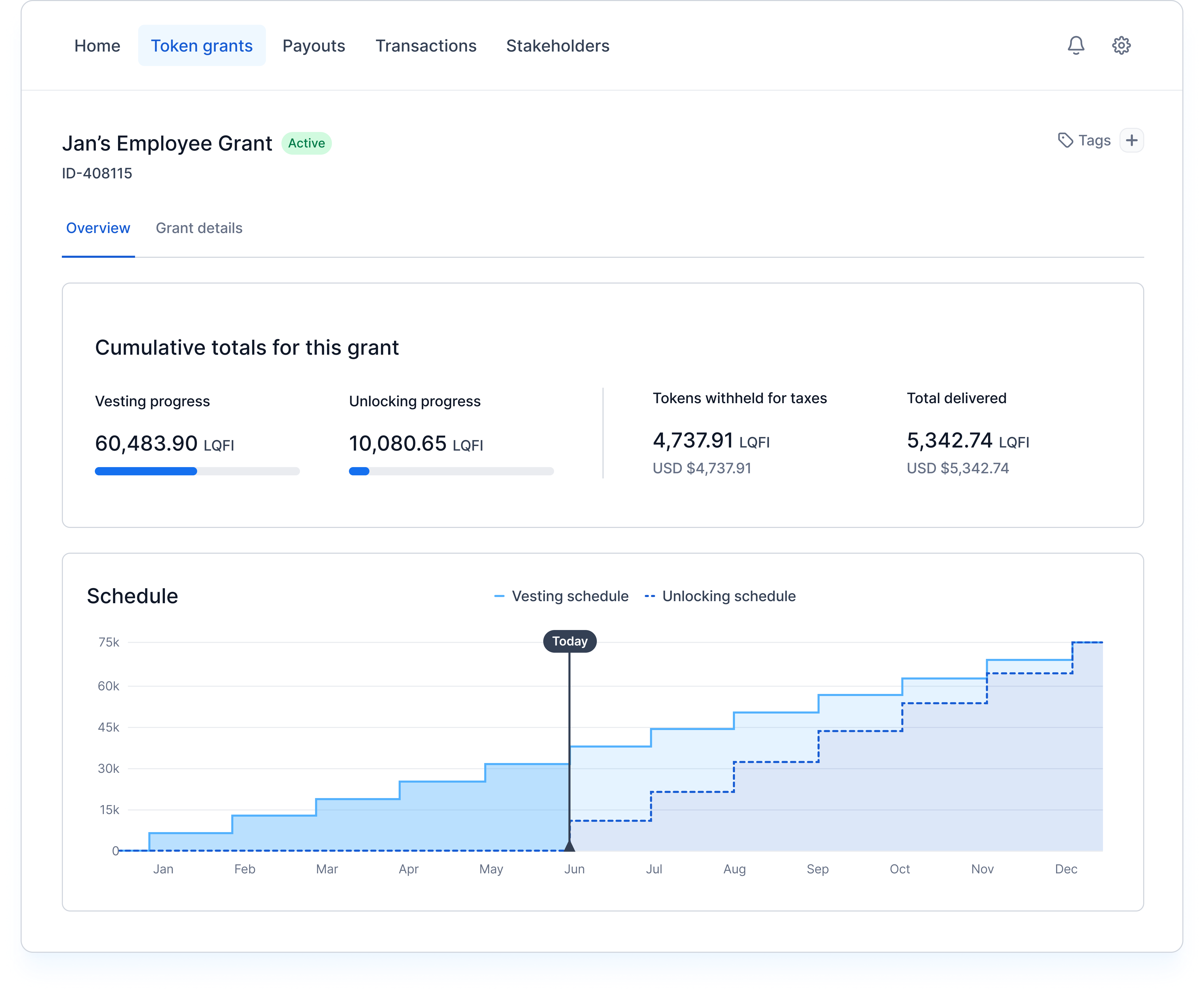Click the Jun label on the chart axis
Viewport: 1204px width, 994px height.
574,869
